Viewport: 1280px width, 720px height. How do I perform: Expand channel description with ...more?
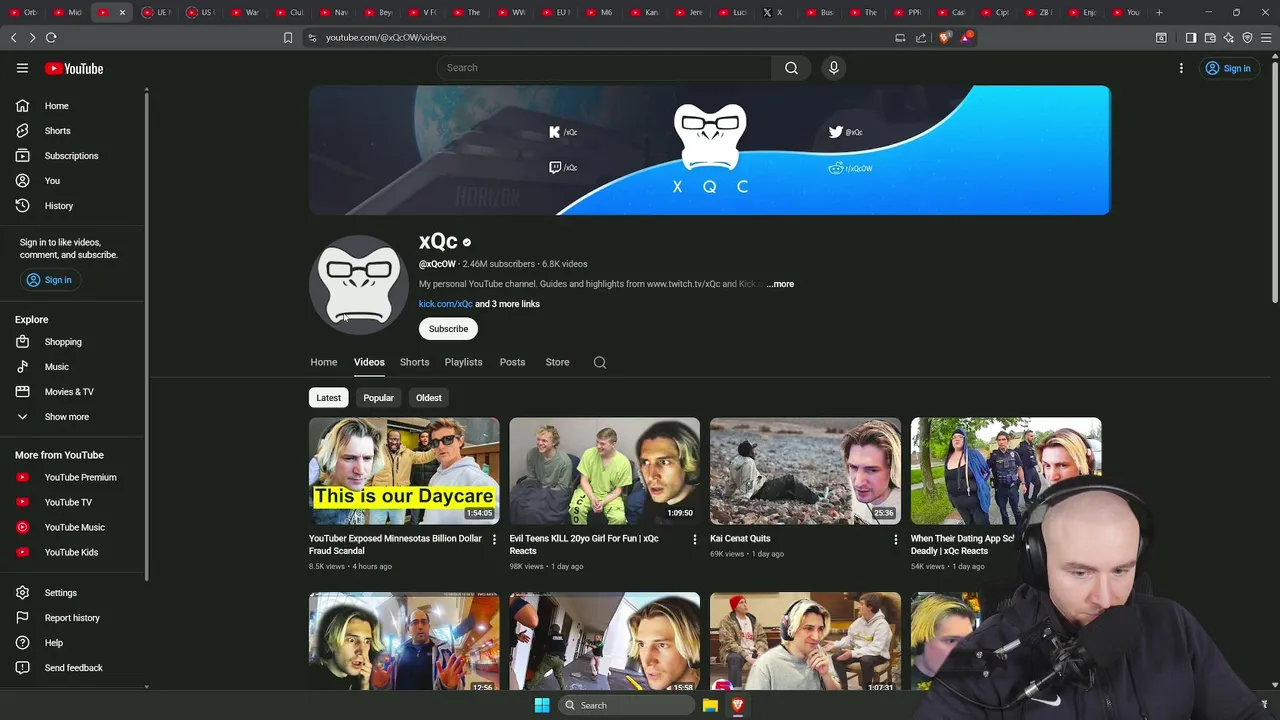tap(780, 284)
